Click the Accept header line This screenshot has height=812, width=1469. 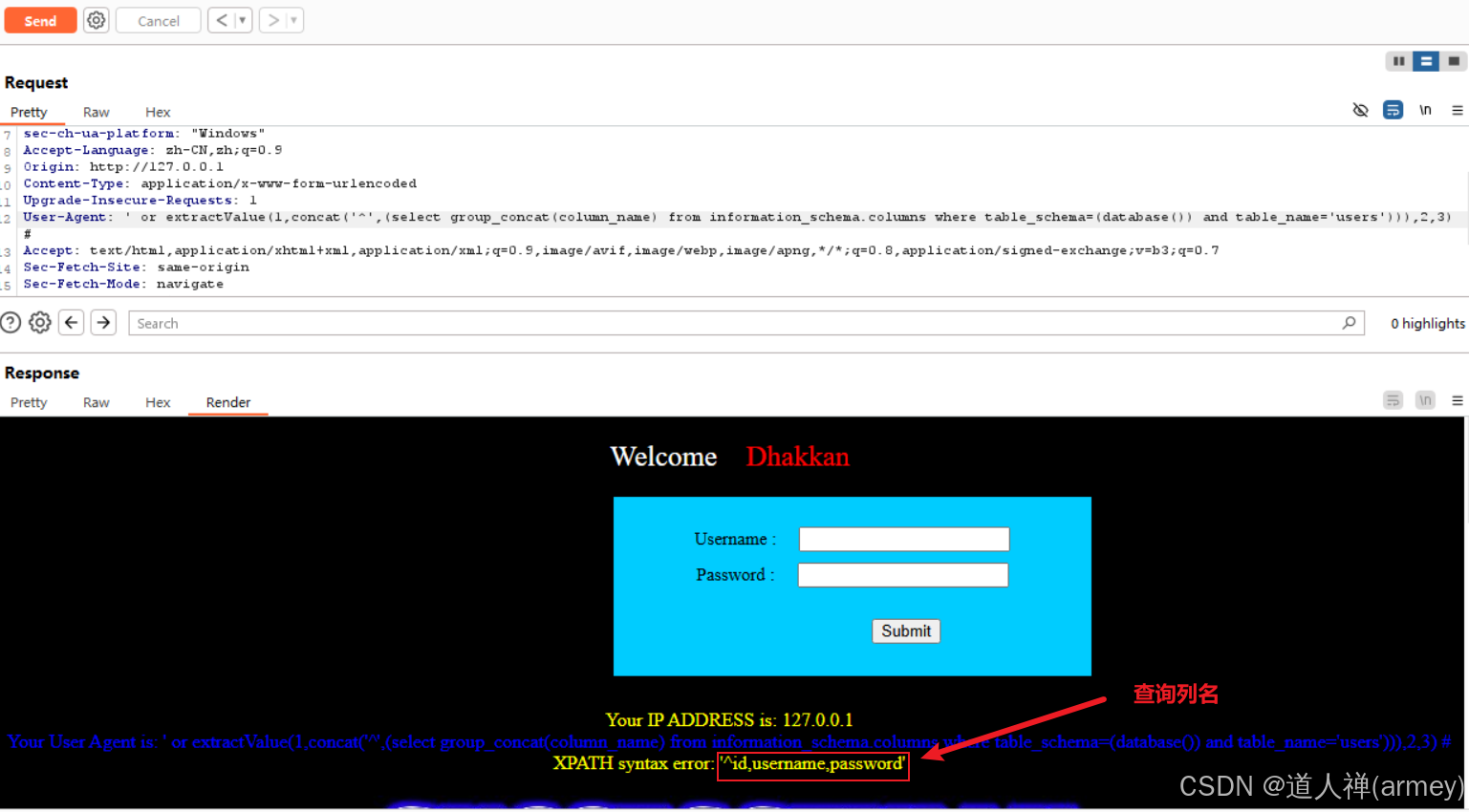click(x=621, y=250)
